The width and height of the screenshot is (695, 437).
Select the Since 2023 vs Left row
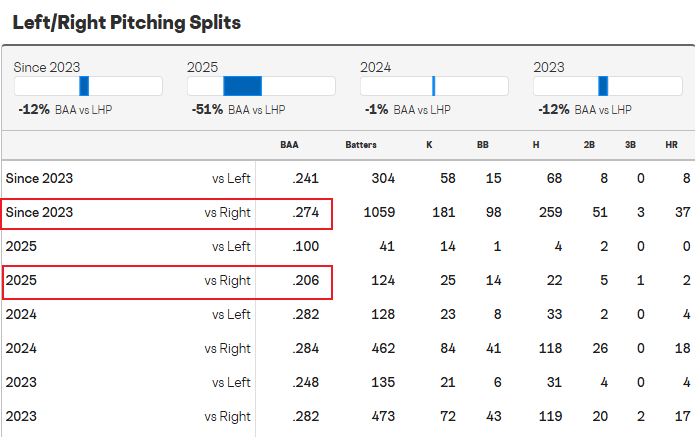point(348,178)
